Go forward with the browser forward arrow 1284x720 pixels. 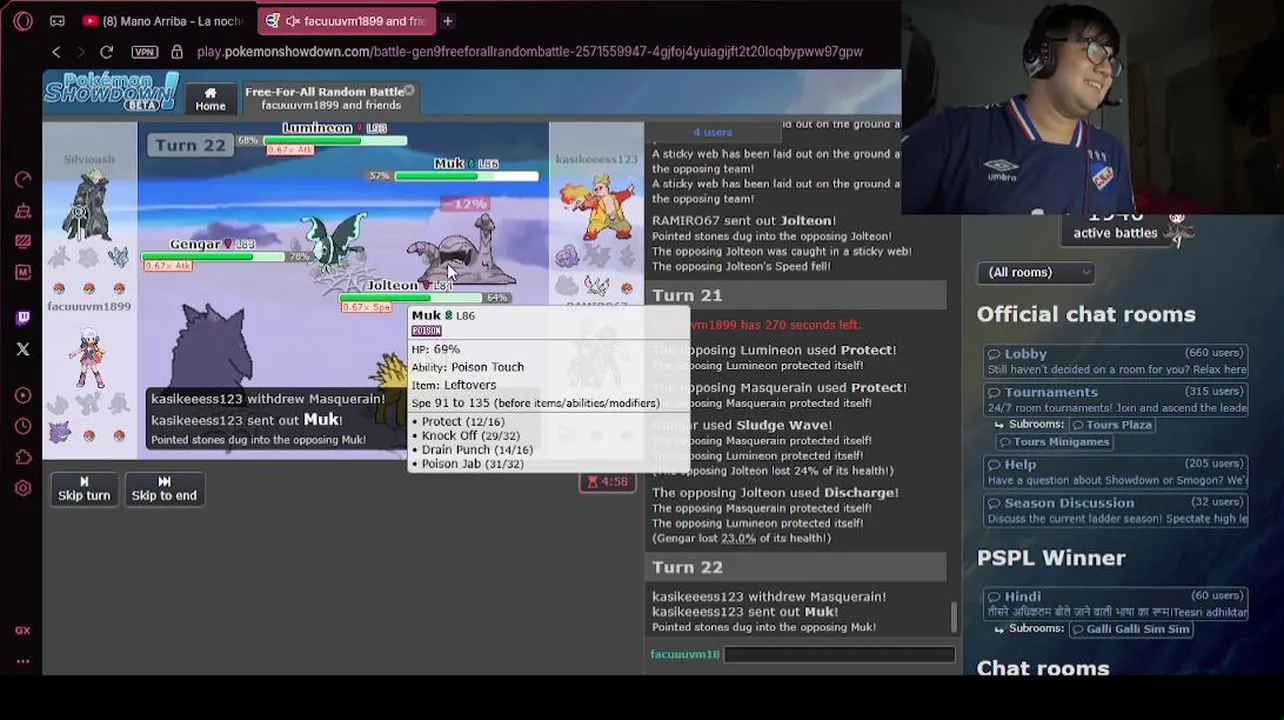coord(81,52)
